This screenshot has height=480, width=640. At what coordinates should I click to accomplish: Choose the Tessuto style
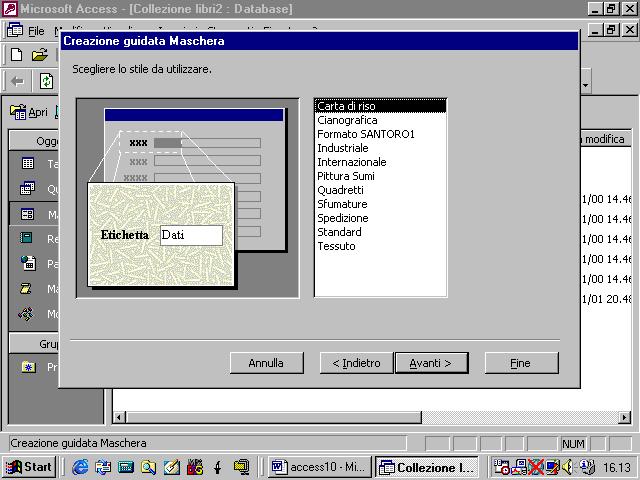(380, 246)
